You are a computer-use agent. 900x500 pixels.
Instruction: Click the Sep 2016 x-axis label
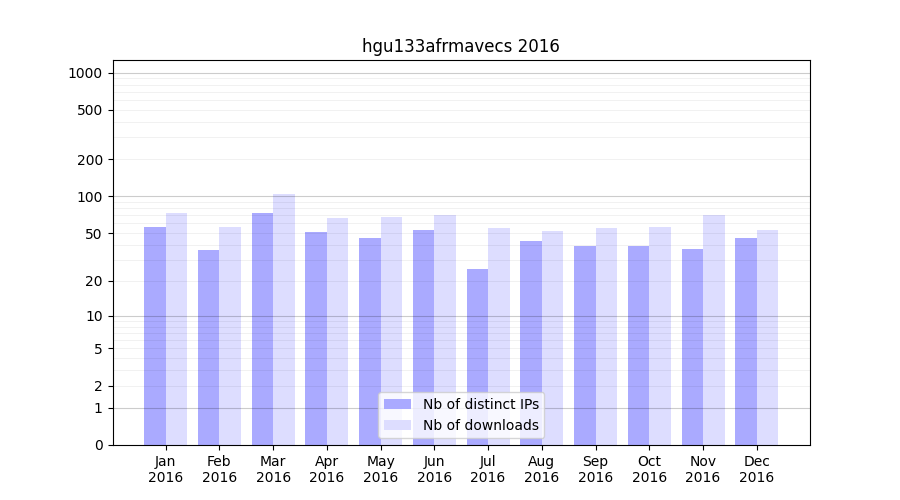[x=595, y=469]
